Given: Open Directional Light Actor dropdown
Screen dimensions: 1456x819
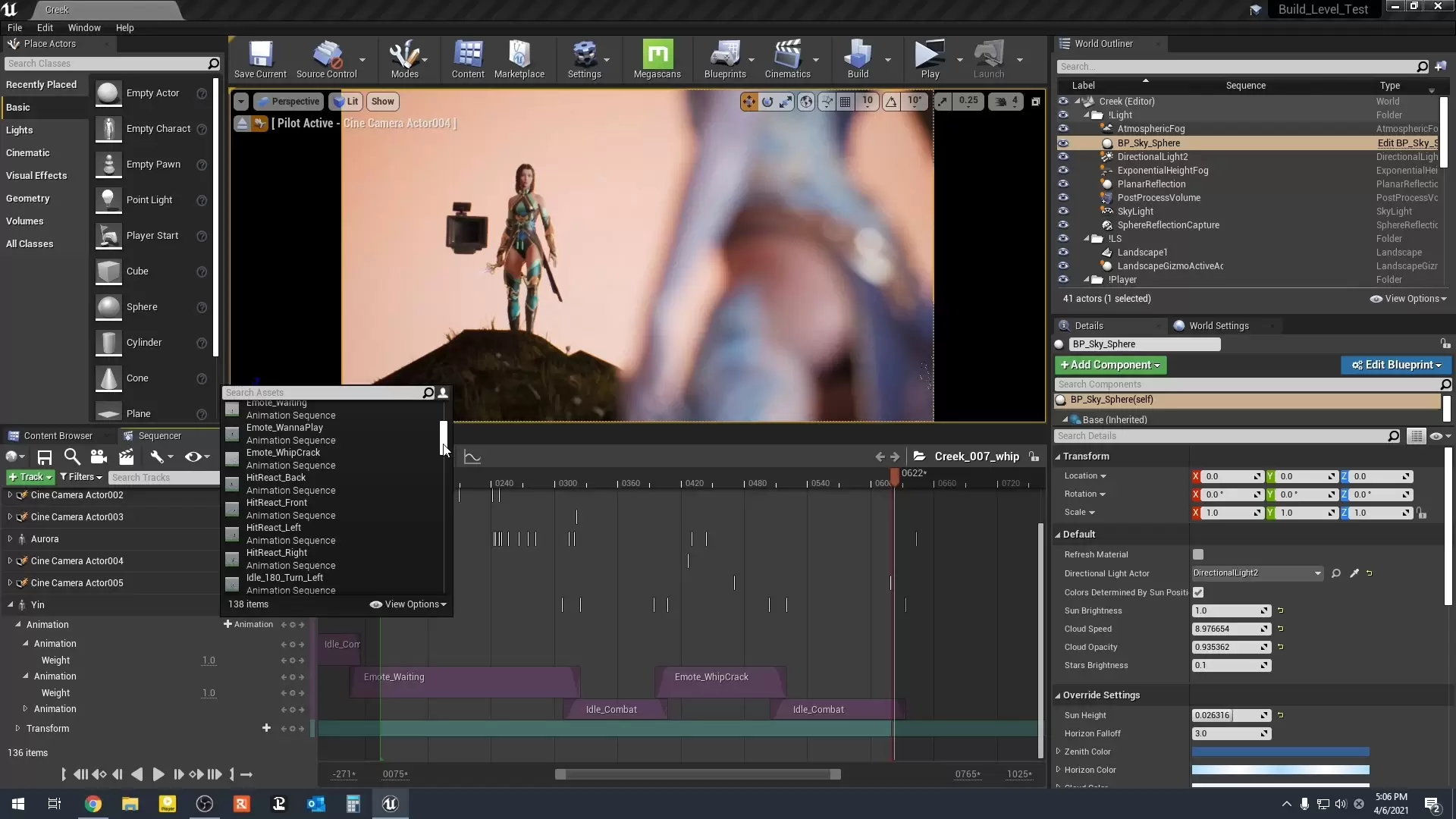Looking at the screenshot, I should 1257,573.
